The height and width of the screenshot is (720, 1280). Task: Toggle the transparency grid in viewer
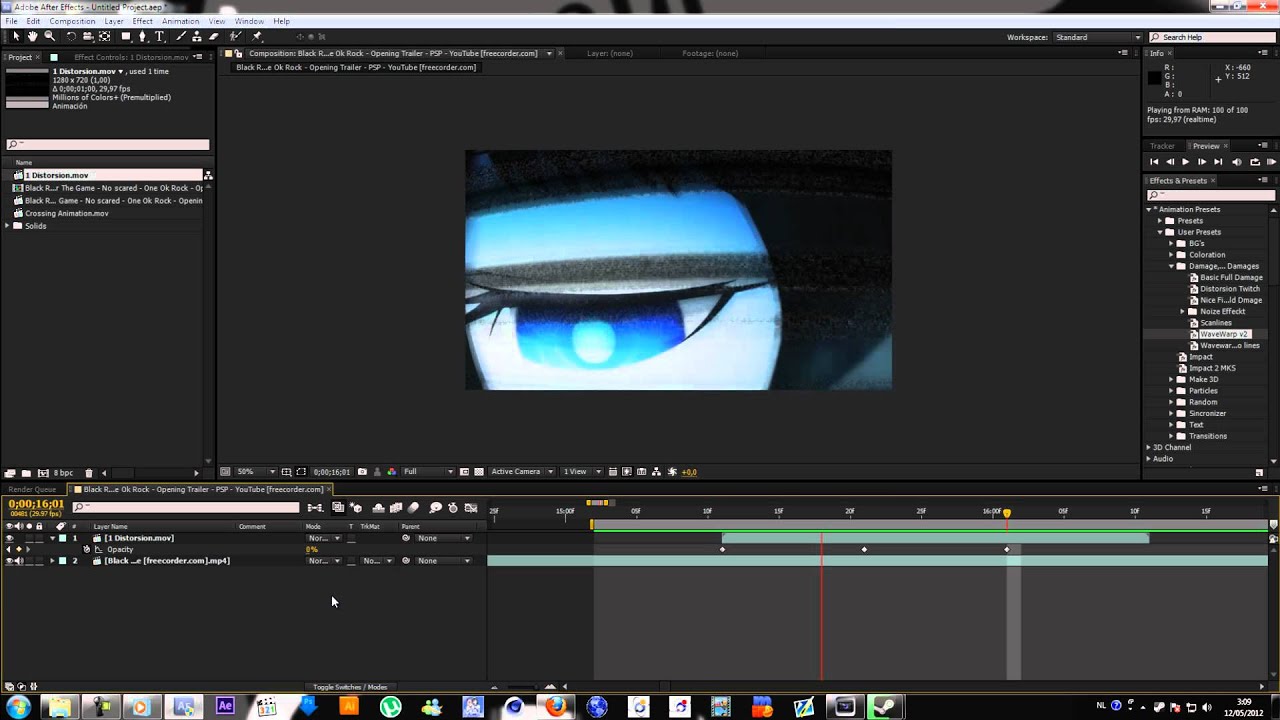pyautogui.click(x=480, y=472)
